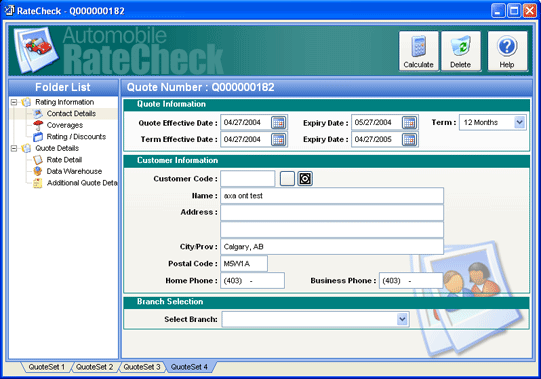Image resolution: width=541 pixels, height=379 pixels.
Task: Select Quote Details tree label
Action: 57,148
